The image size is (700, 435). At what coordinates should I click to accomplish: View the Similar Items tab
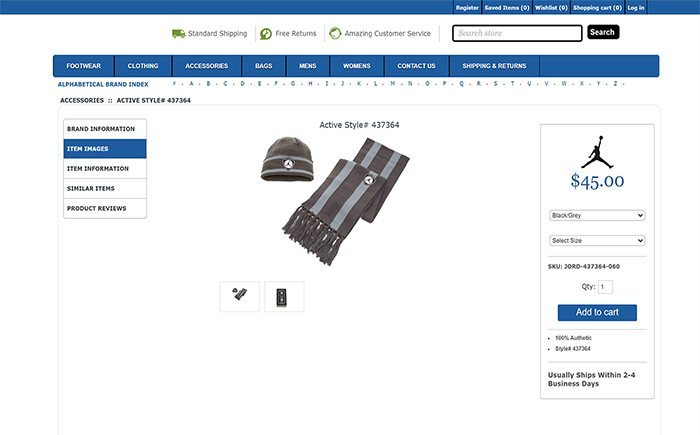[105, 188]
